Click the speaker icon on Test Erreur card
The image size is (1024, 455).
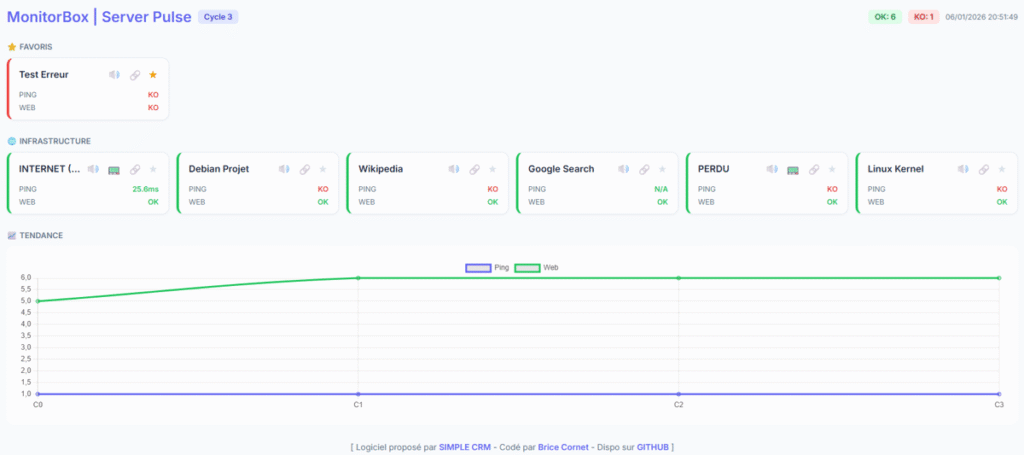(115, 75)
